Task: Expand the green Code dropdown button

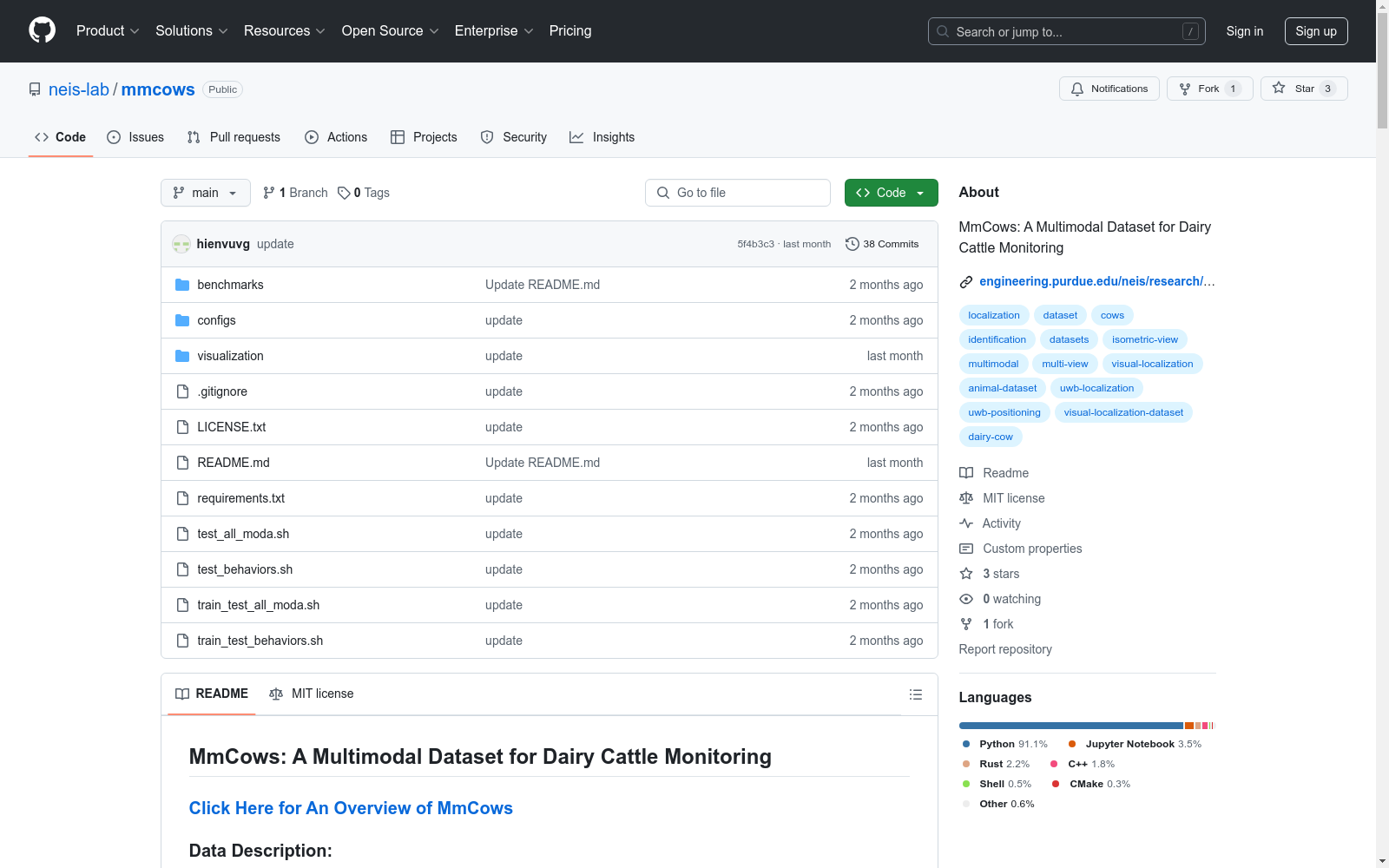Action: [x=891, y=193]
